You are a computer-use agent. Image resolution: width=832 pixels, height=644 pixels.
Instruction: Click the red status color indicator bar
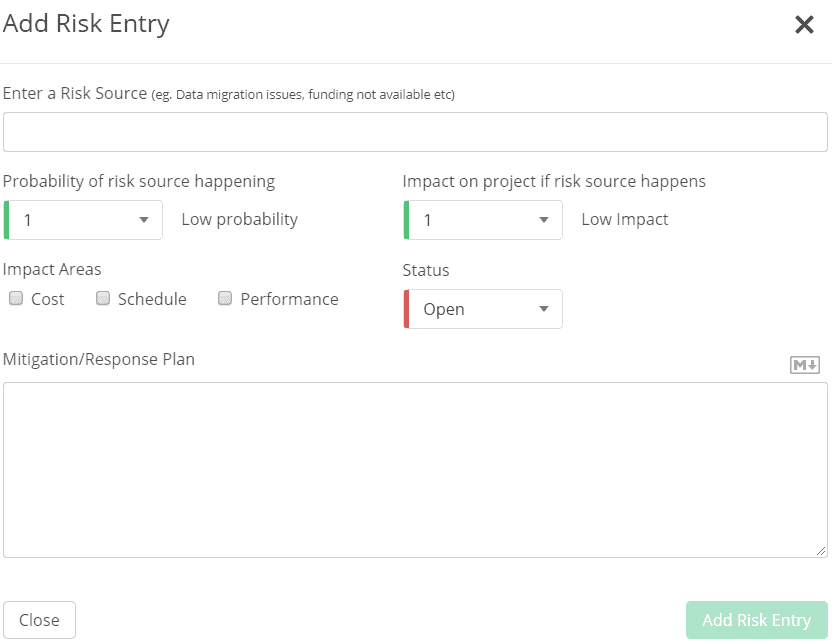coord(406,309)
